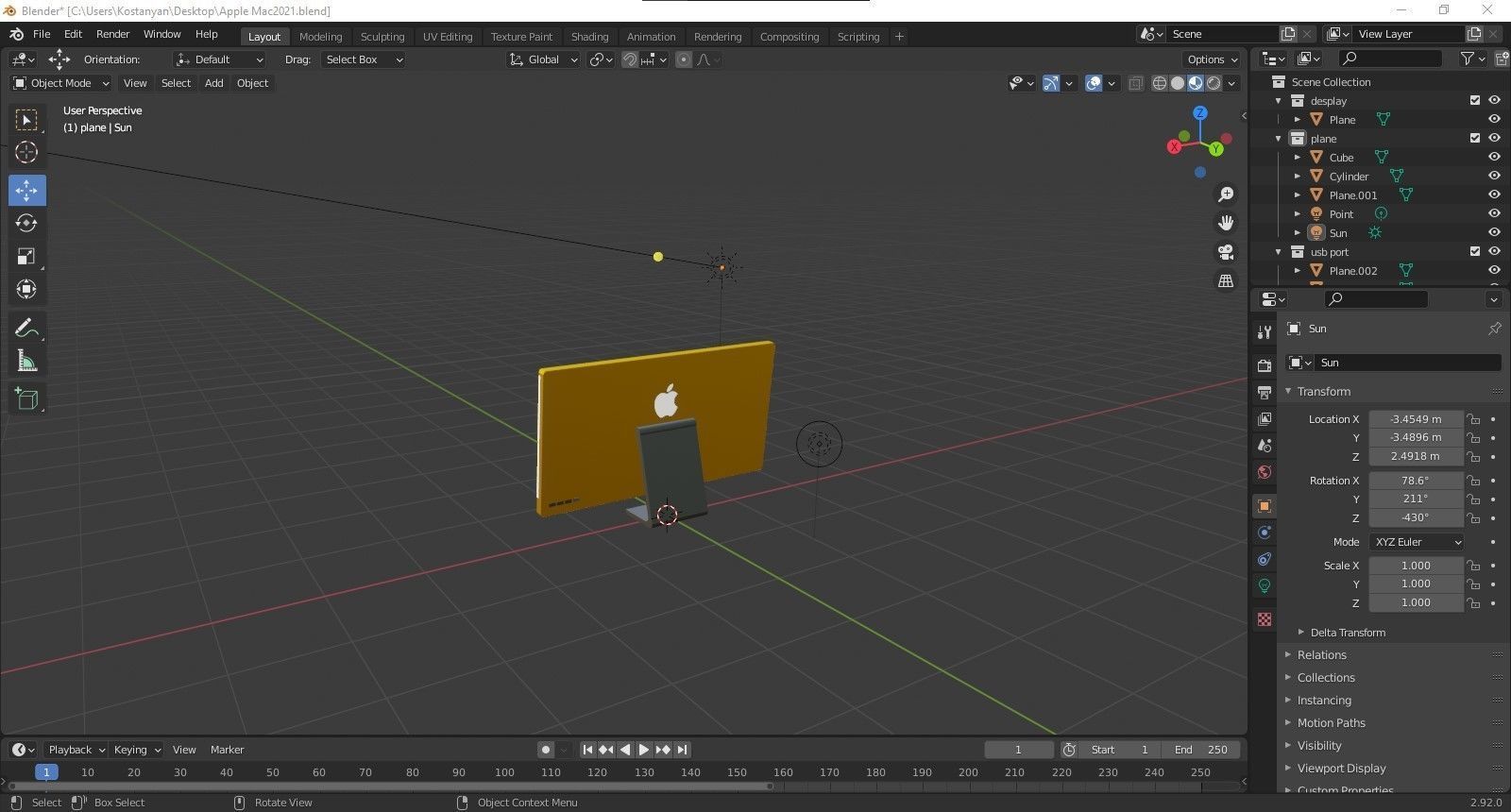
Task: Select the Select Box tool
Action: [26, 120]
